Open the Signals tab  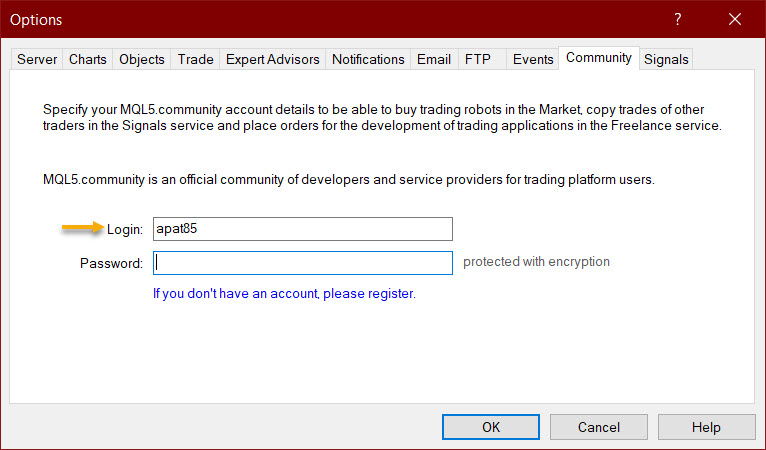coord(666,60)
